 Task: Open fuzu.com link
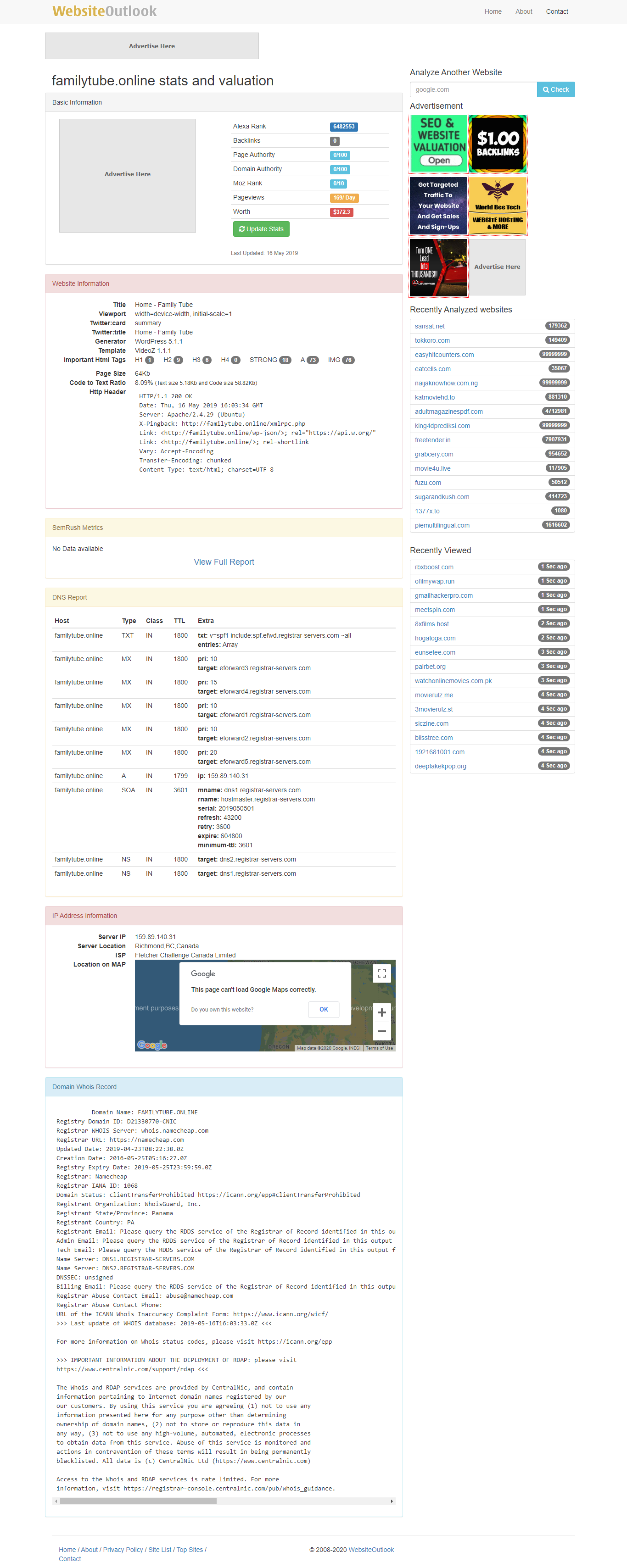pos(428,483)
